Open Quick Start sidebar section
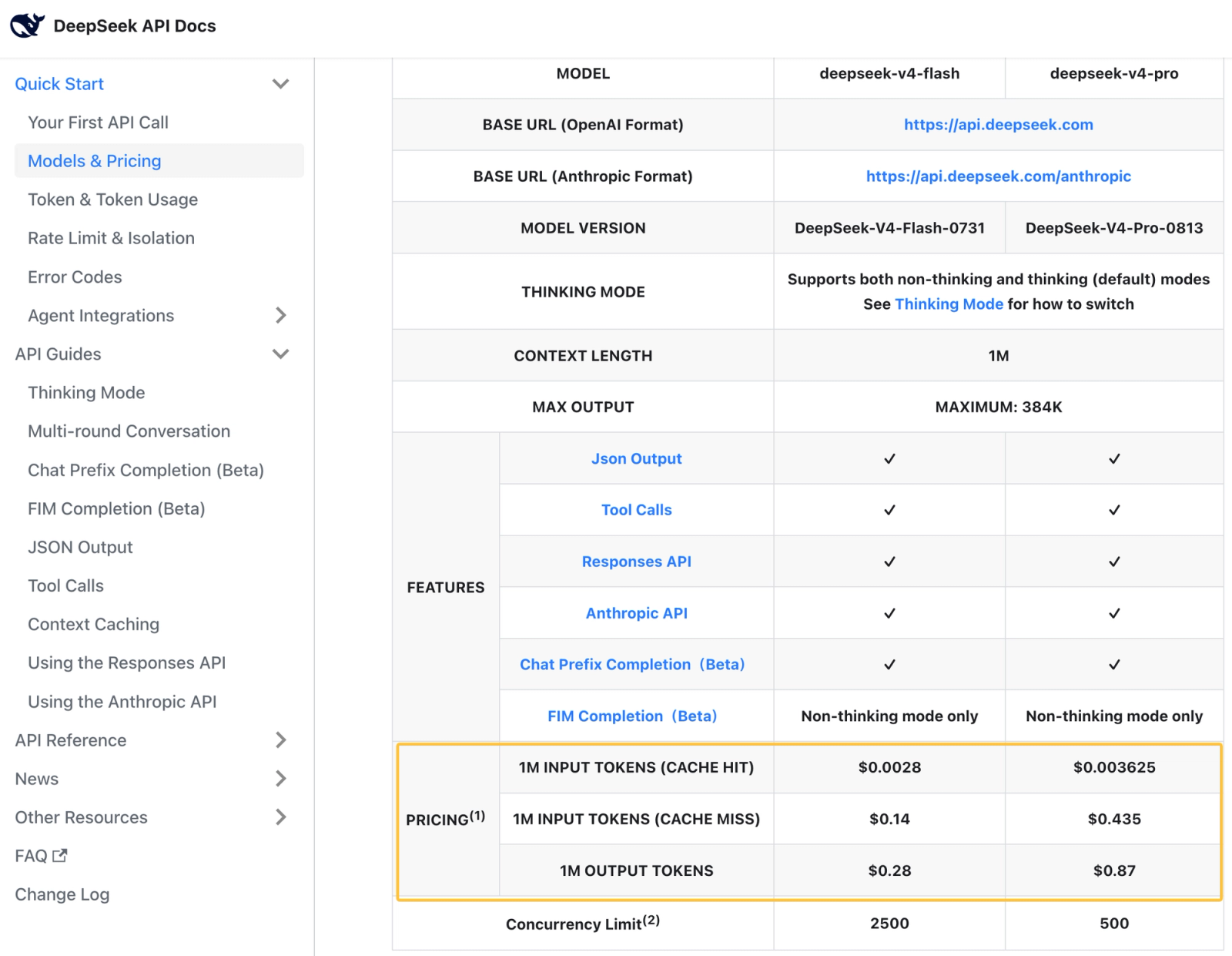The width and height of the screenshot is (1232, 956). pos(59,83)
